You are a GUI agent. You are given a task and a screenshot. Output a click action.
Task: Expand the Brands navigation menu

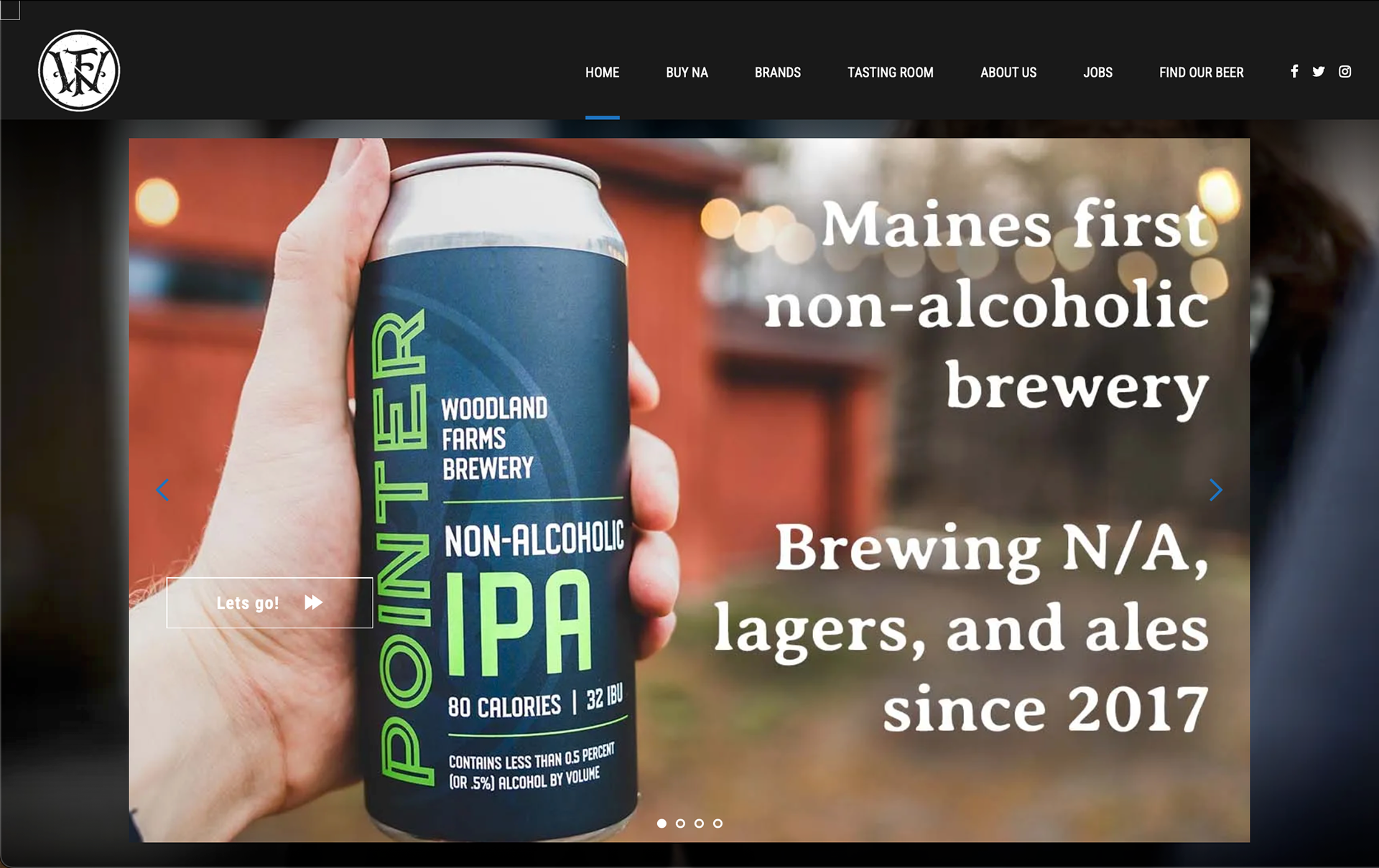pyautogui.click(x=777, y=73)
